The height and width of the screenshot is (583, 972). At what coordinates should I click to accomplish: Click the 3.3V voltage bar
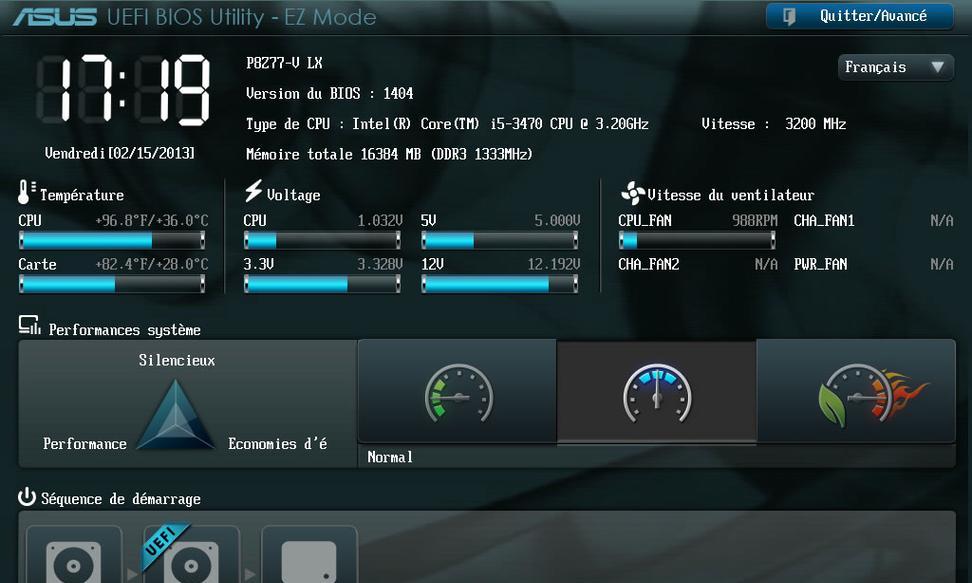[322, 284]
